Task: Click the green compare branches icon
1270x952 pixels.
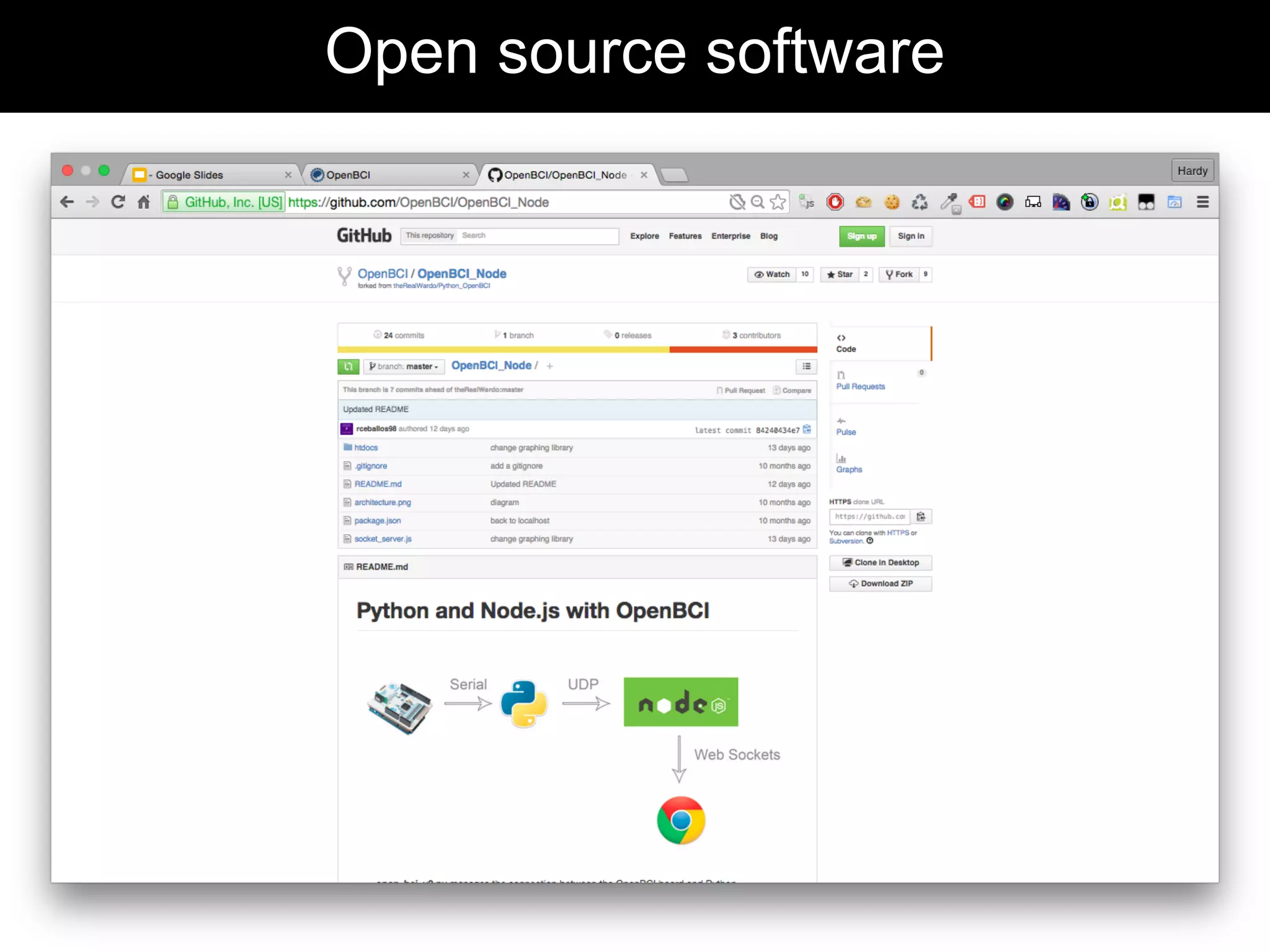Action: pyautogui.click(x=349, y=366)
